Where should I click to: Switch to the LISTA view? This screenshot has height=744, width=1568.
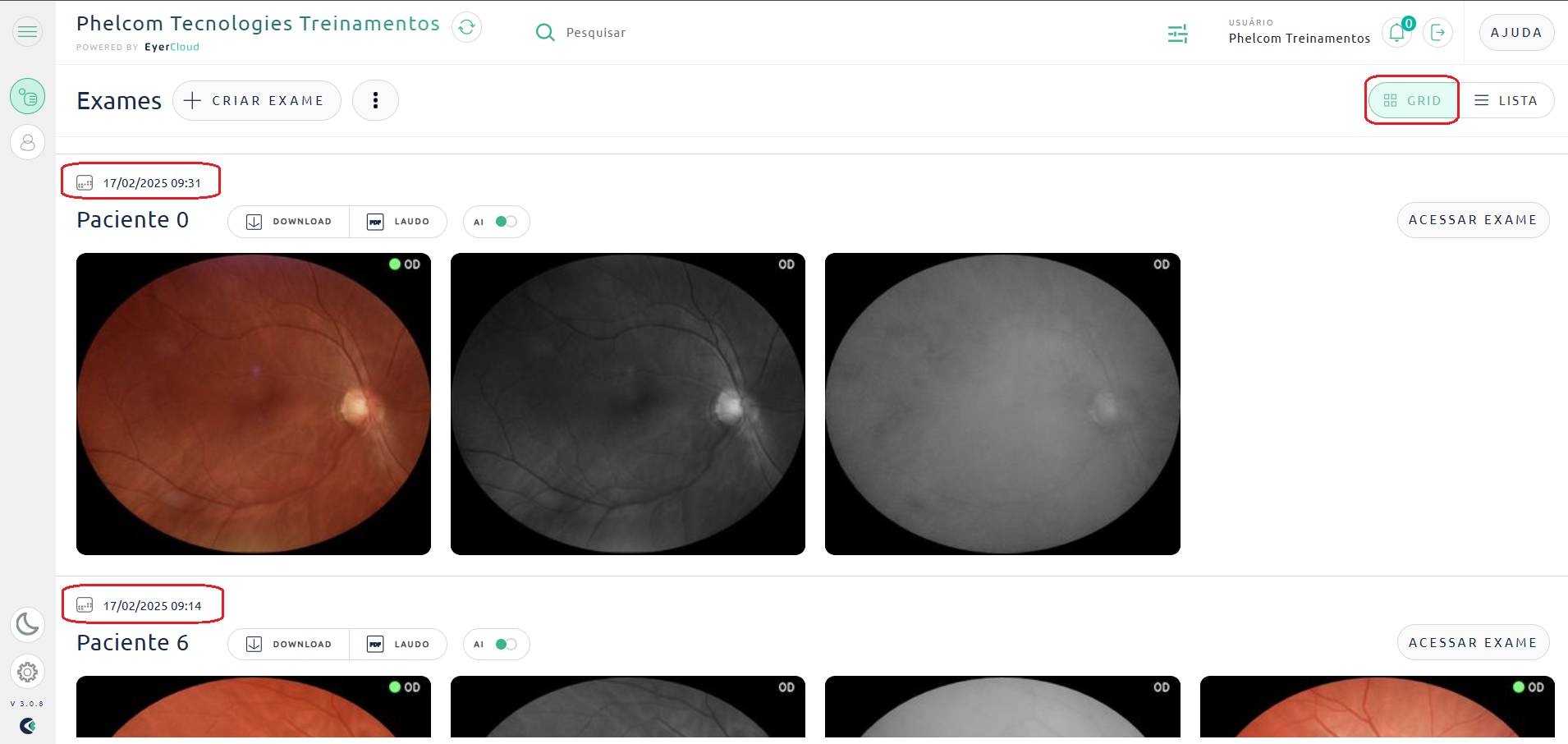click(1506, 100)
